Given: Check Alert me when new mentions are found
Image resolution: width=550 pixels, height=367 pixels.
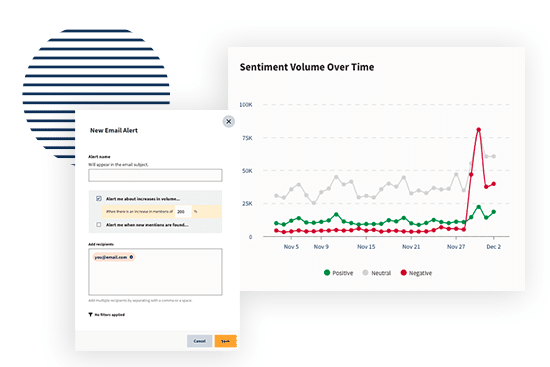Looking at the screenshot, I should (99, 225).
